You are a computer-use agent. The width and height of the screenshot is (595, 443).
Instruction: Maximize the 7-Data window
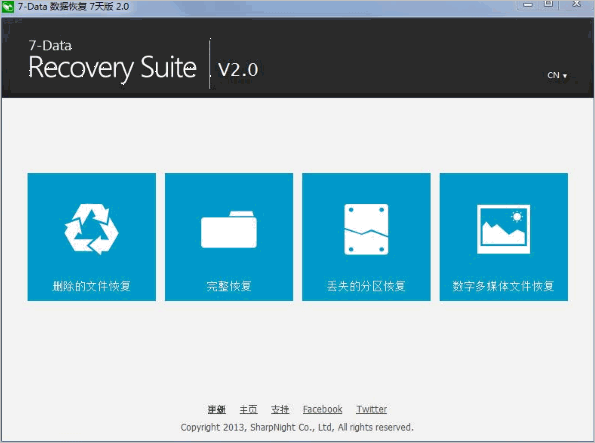pos(548,4)
